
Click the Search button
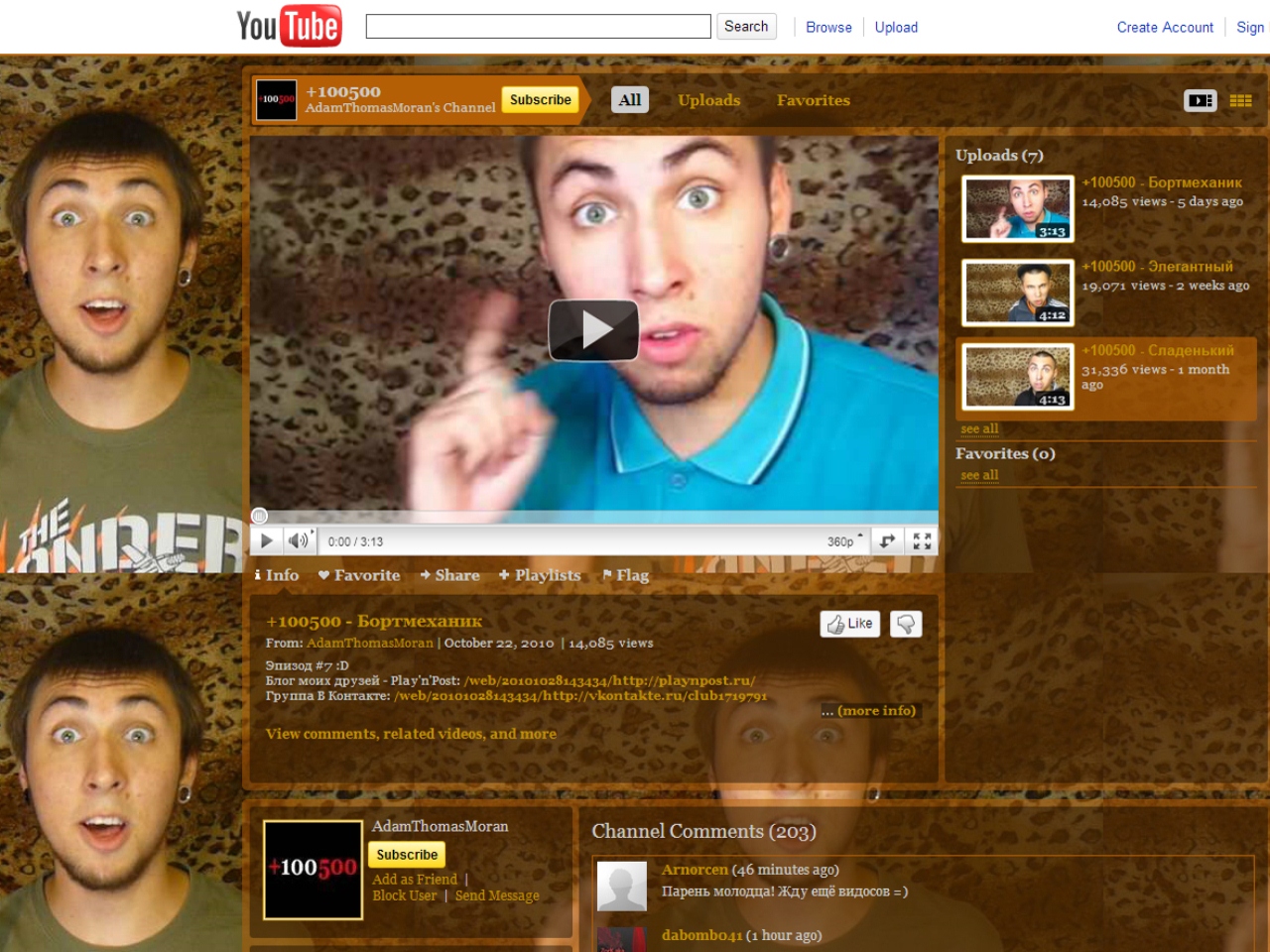click(x=746, y=27)
